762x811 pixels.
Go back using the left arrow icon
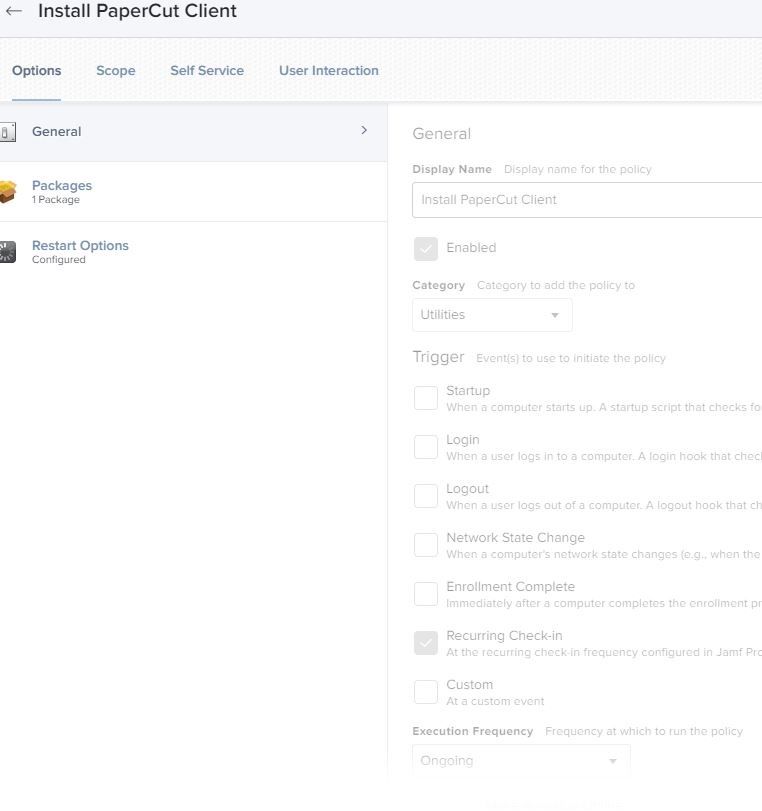[x=14, y=10]
